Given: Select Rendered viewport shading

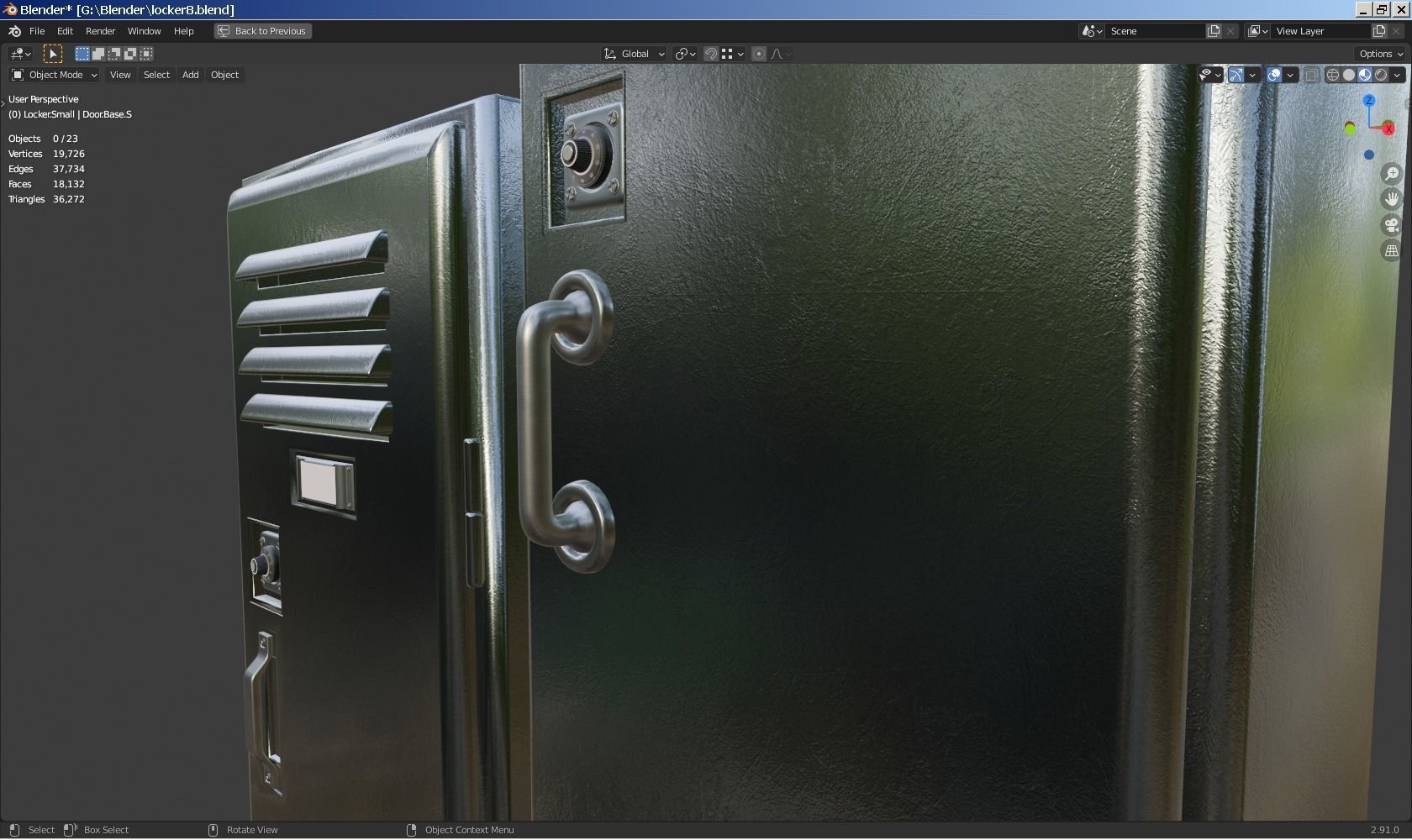Looking at the screenshot, I should pyautogui.click(x=1382, y=74).
